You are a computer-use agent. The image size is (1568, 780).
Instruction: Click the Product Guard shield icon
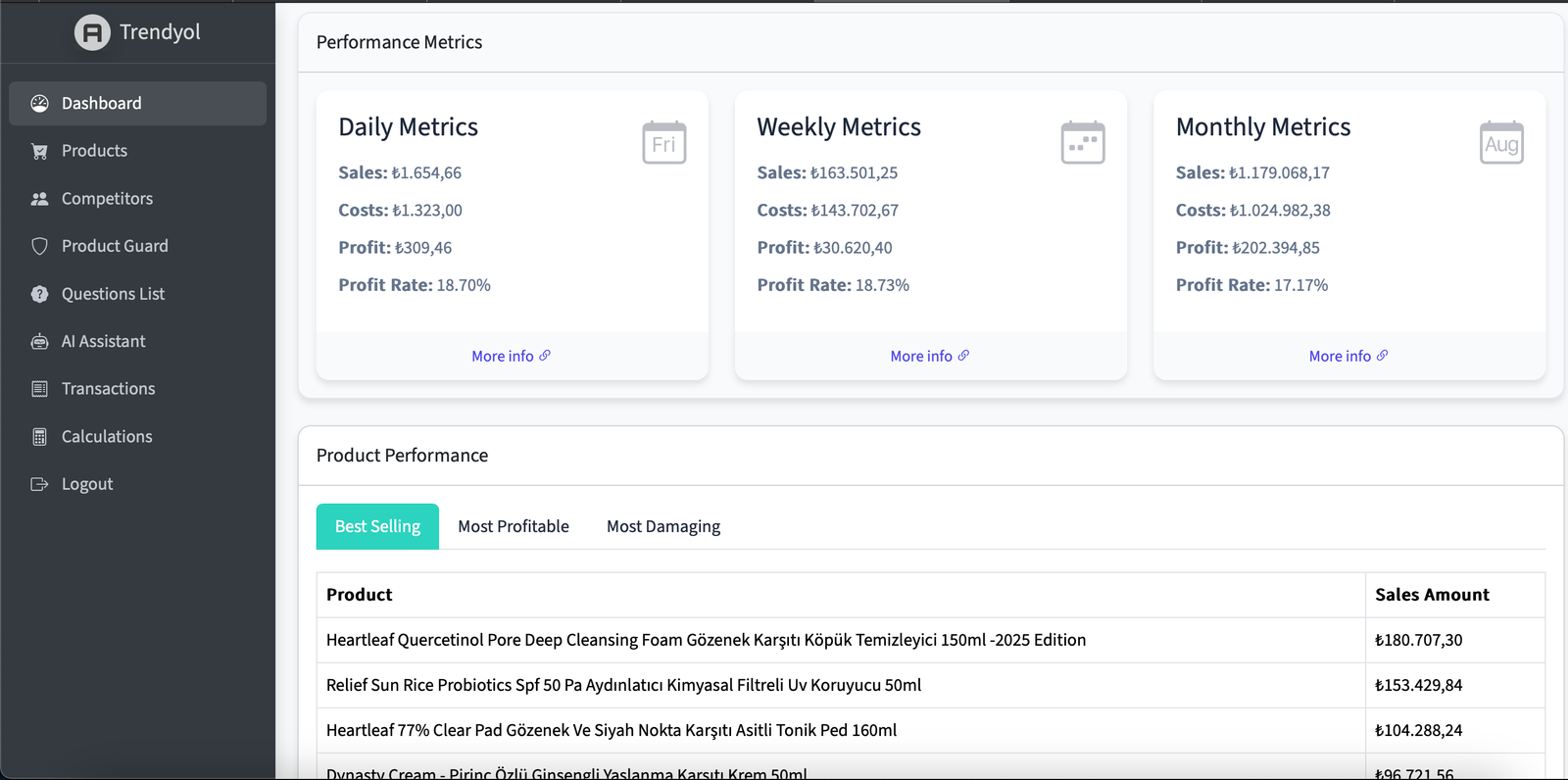(39, 246)
